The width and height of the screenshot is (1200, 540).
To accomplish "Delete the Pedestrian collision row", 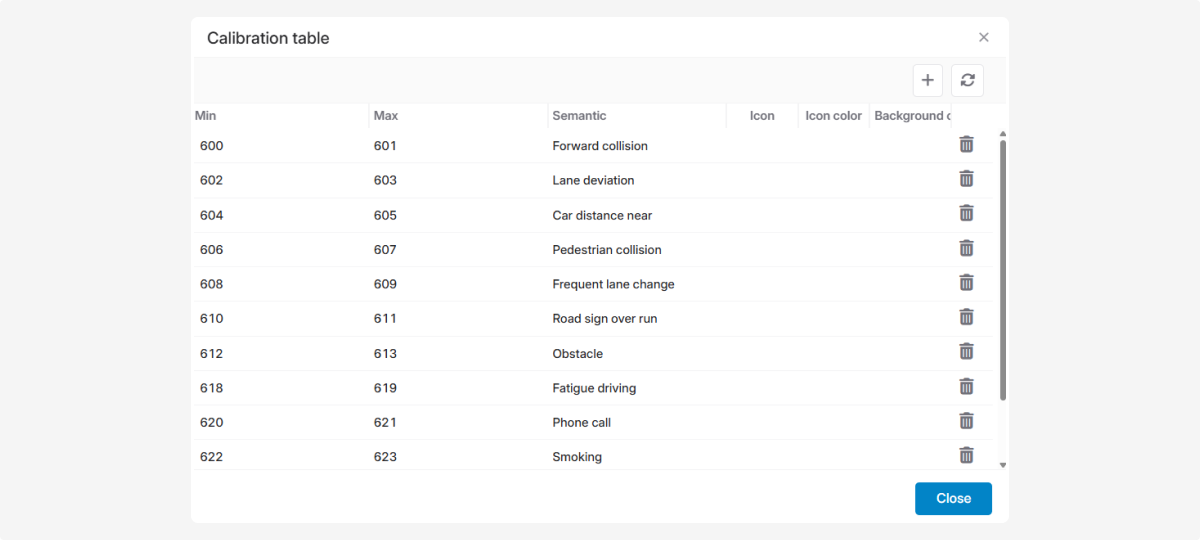I will pos(966,248).
